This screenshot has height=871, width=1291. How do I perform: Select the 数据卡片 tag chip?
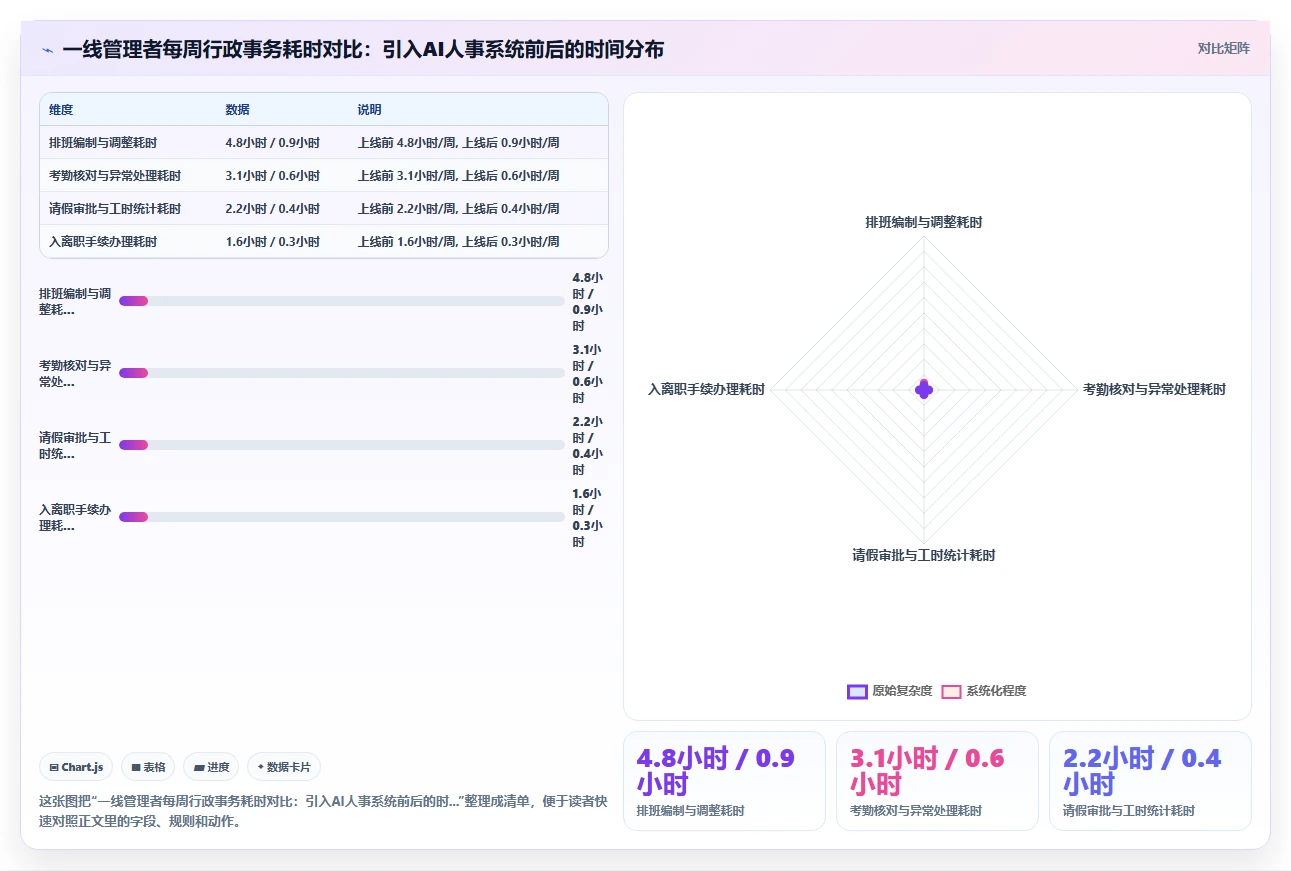(x=284, y=767)
